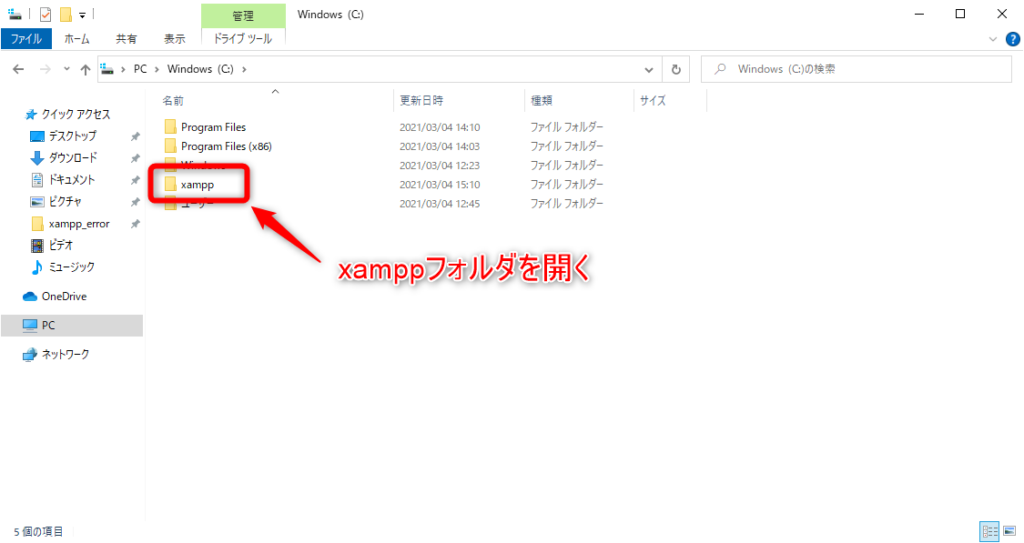Go back with the back arrow
The image size is (1024, 543).
coord(18,69)
